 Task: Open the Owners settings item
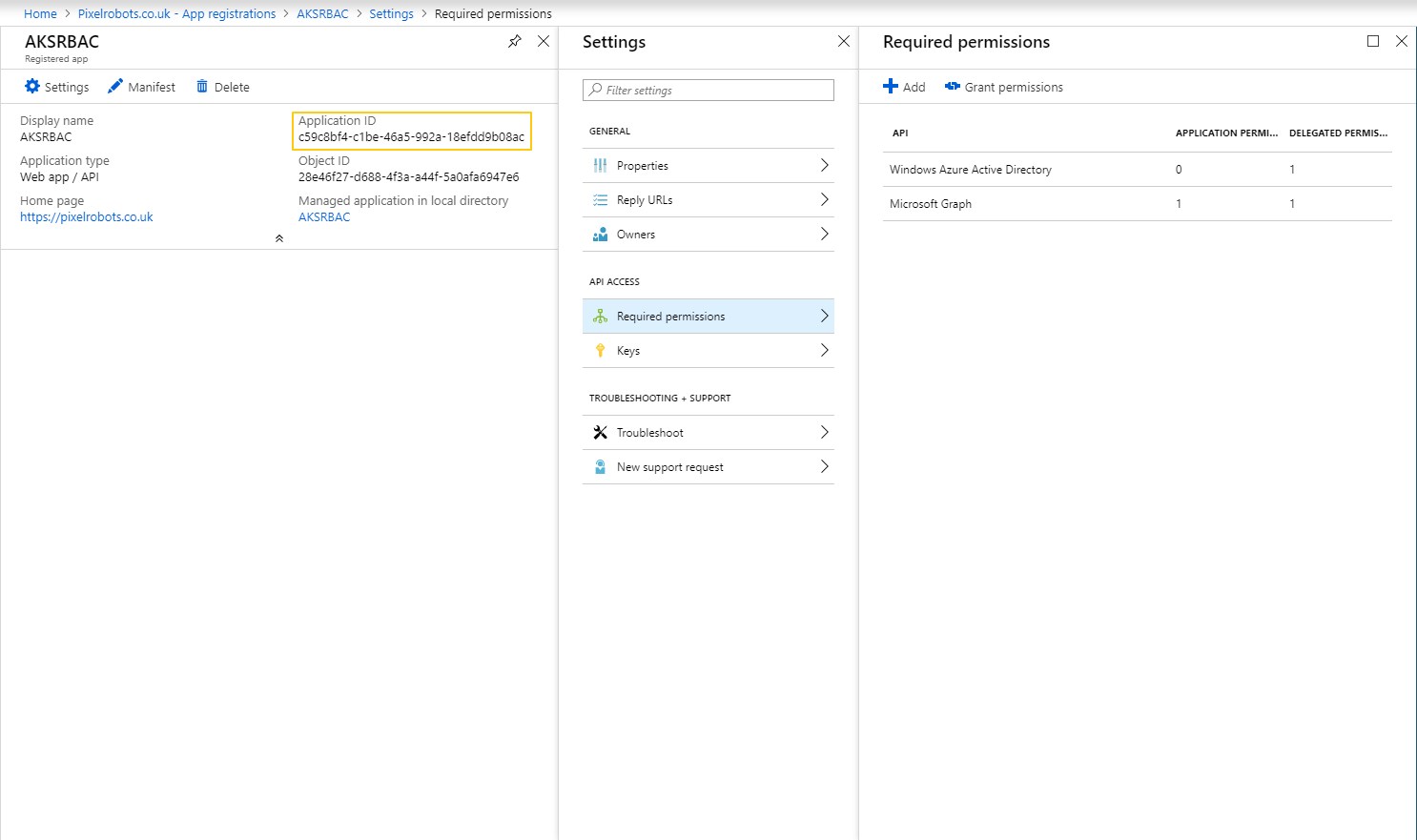click(636, 235)
